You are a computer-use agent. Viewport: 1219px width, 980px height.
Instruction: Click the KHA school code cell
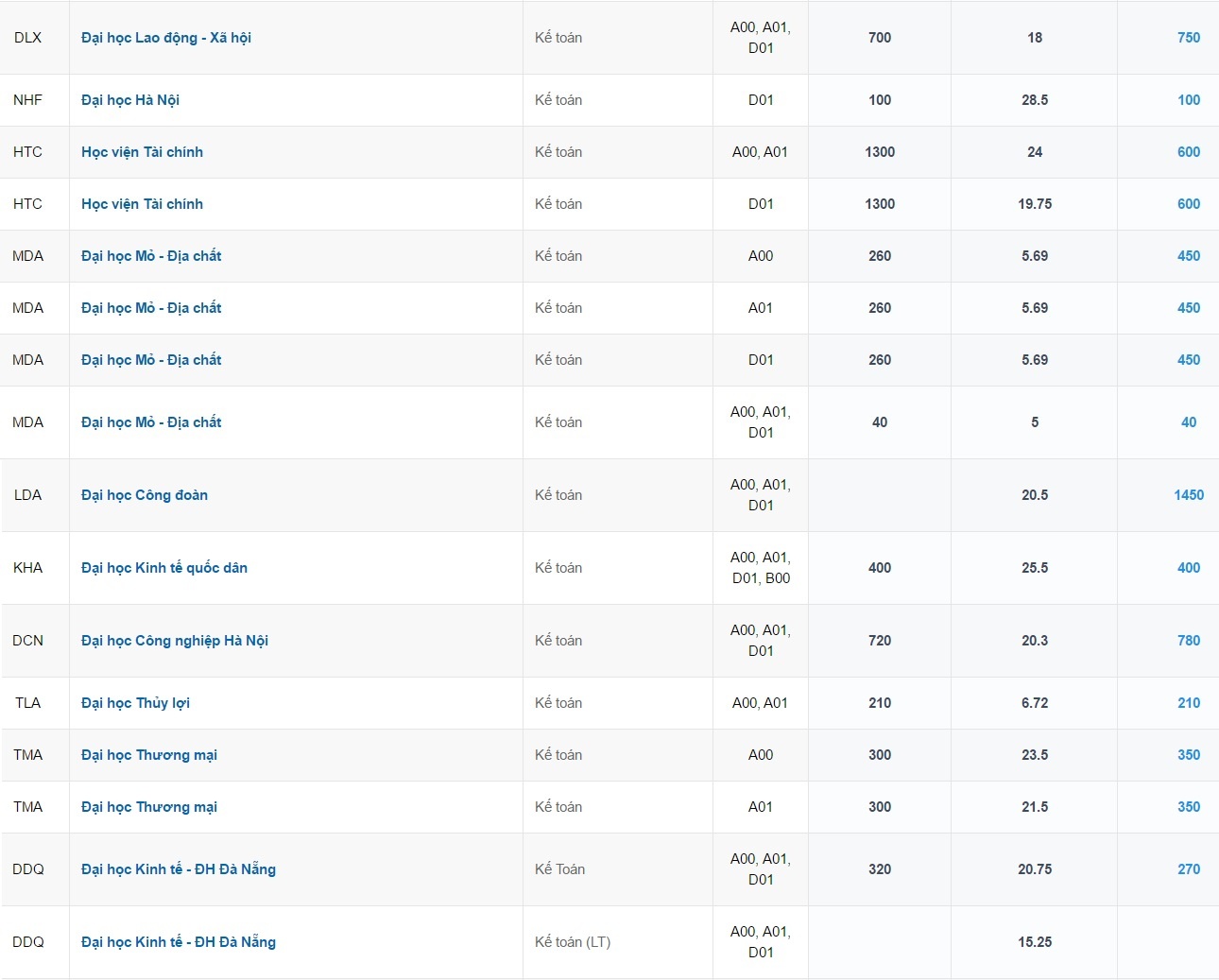(x=28, y=568)
